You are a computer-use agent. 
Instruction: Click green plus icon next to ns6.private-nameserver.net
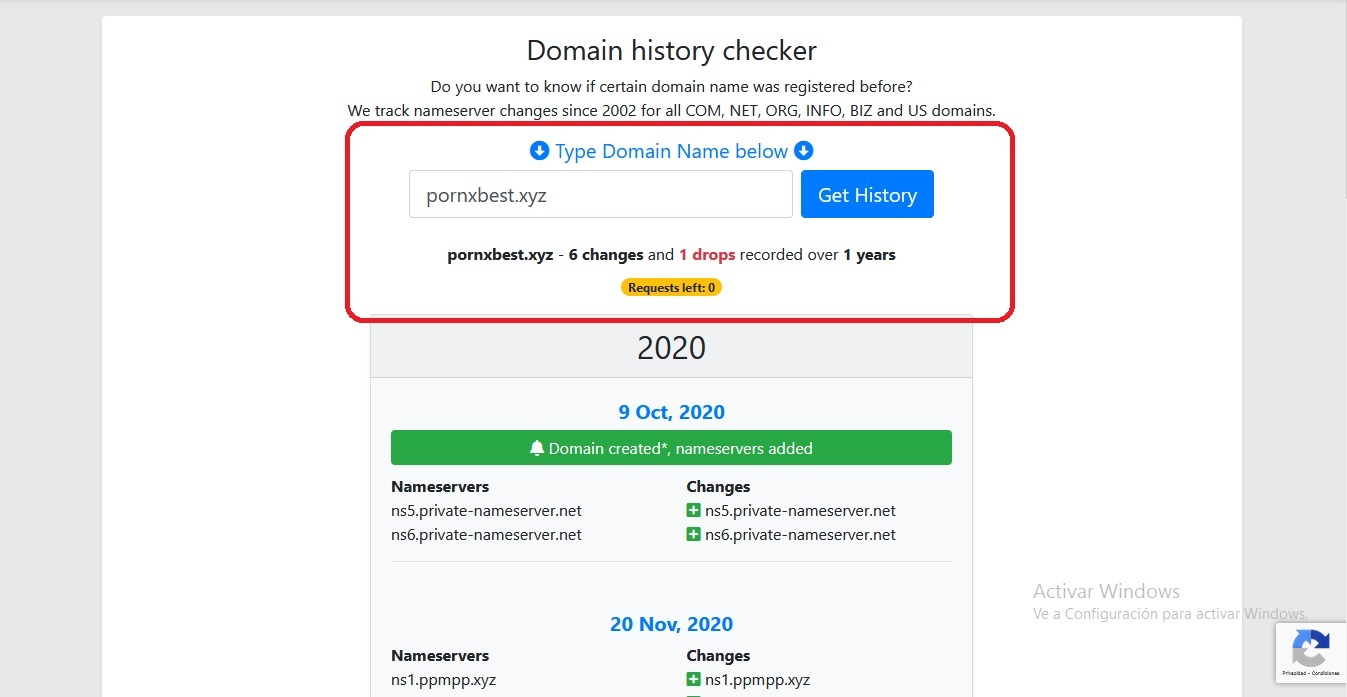(x=693, y=534)
